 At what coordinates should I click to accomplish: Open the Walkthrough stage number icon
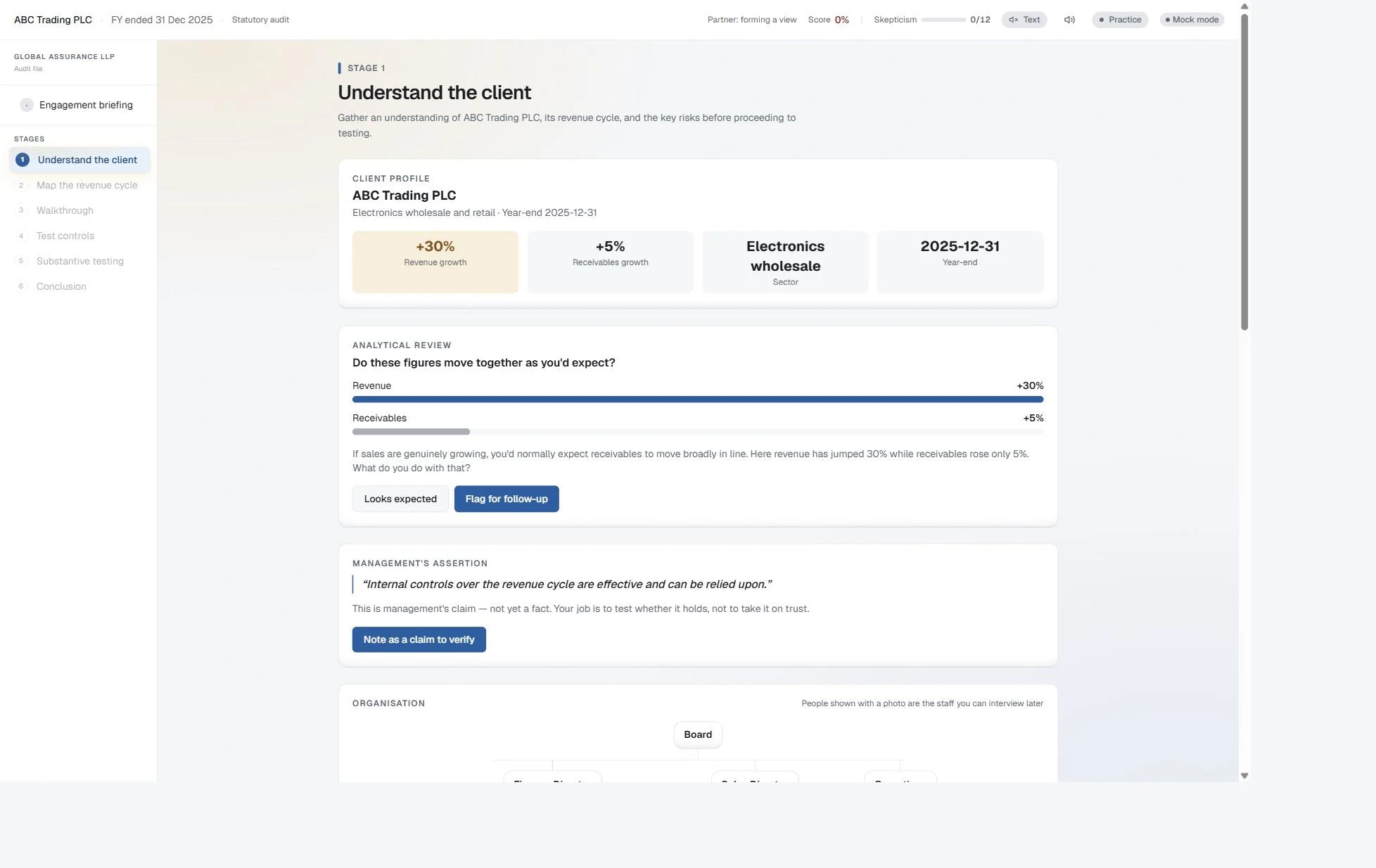[x=21, y=210]
